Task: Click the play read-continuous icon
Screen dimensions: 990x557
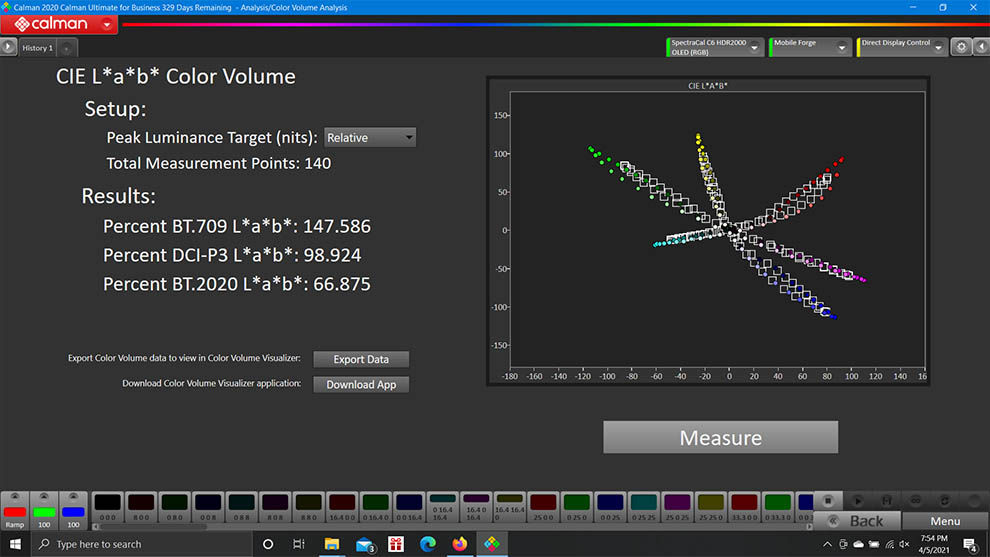Action: click(x=857, y=501)
